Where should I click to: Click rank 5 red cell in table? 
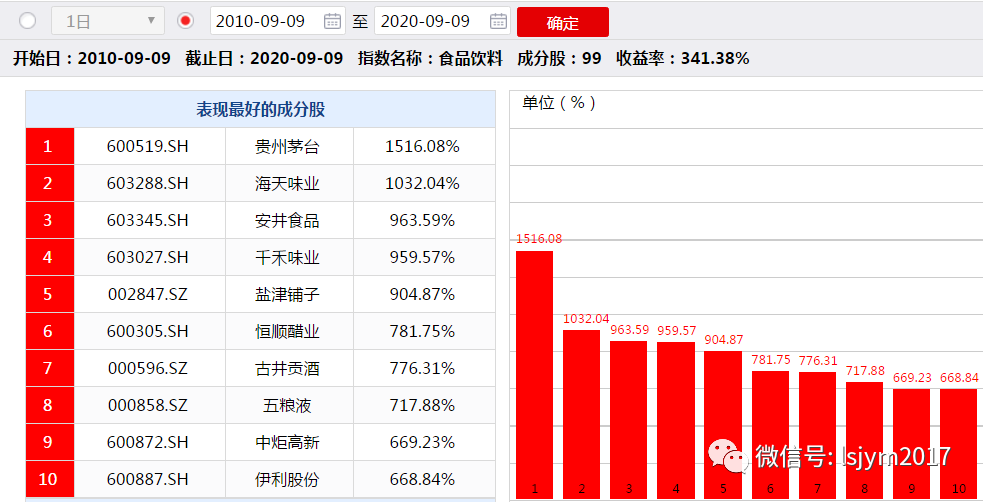point(50,294)
